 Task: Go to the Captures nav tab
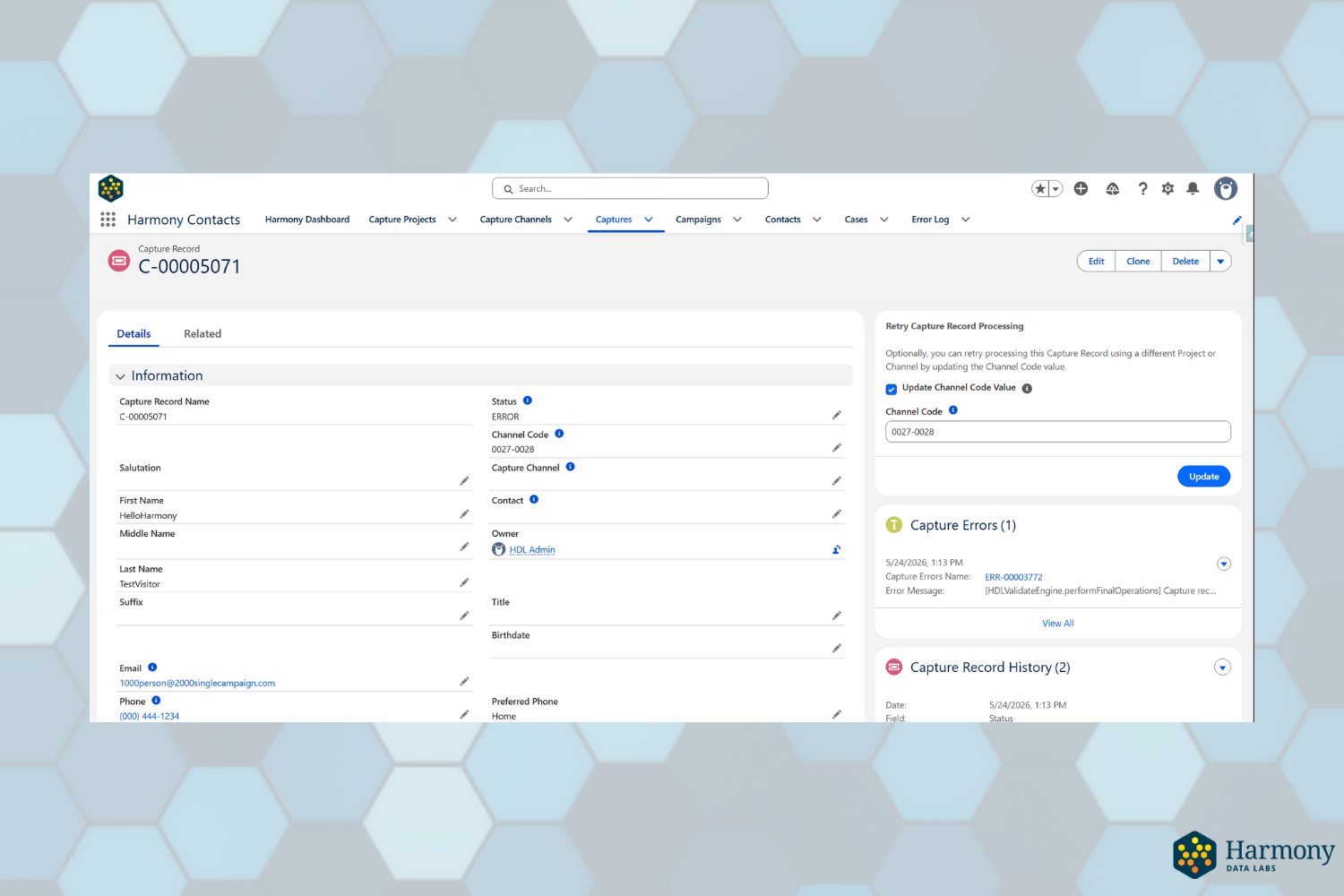[614, 220]
